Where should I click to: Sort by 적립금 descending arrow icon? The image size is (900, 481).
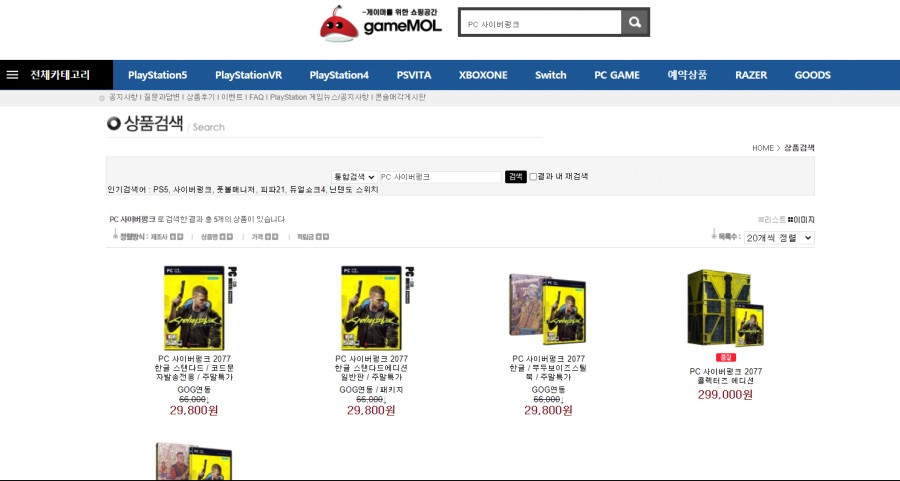(x=326, y=236)
